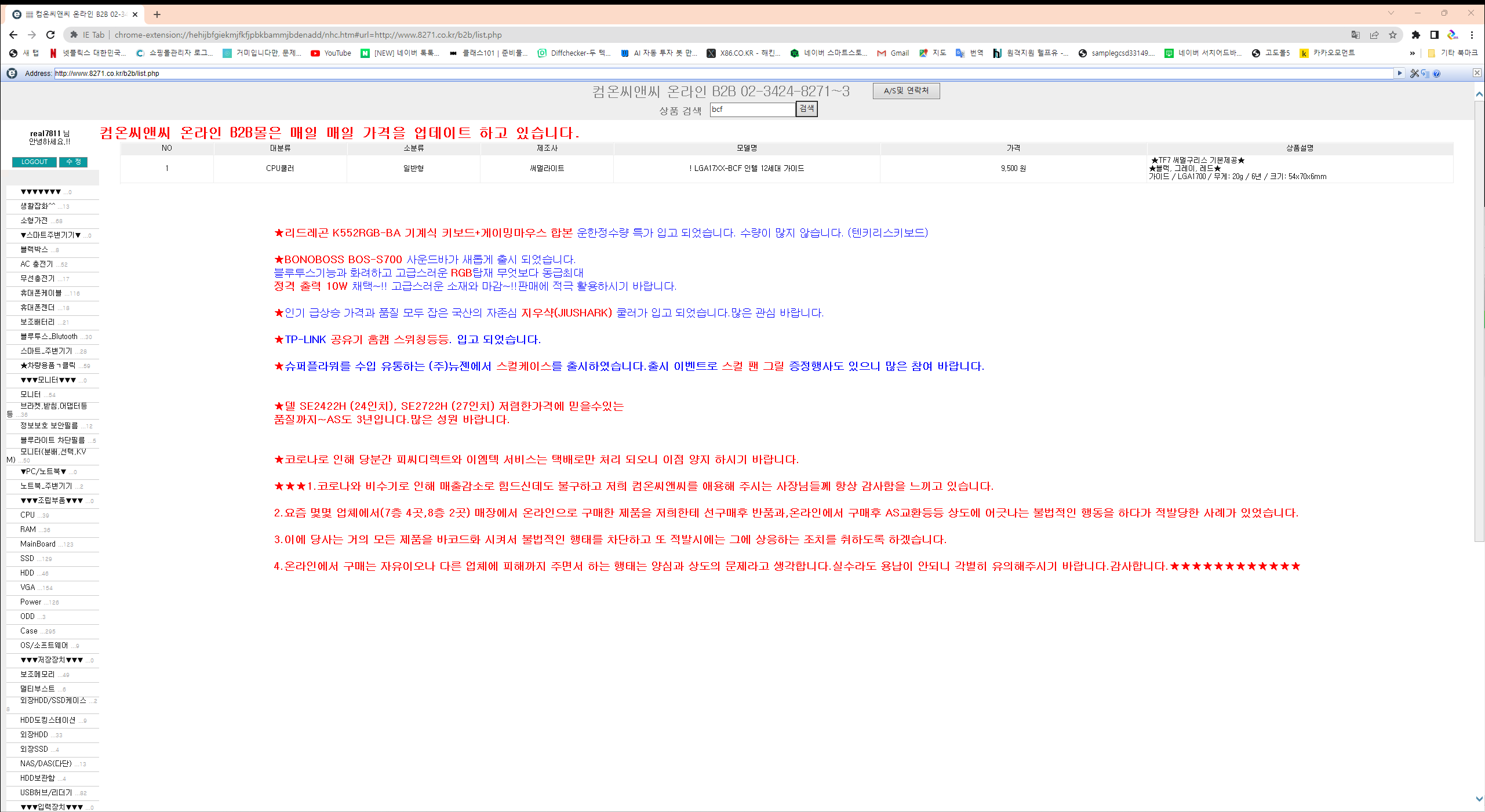Open the AC 충전기 category
The width and height of the screenshot is (1485, 812).
click(x=37, y=264)
